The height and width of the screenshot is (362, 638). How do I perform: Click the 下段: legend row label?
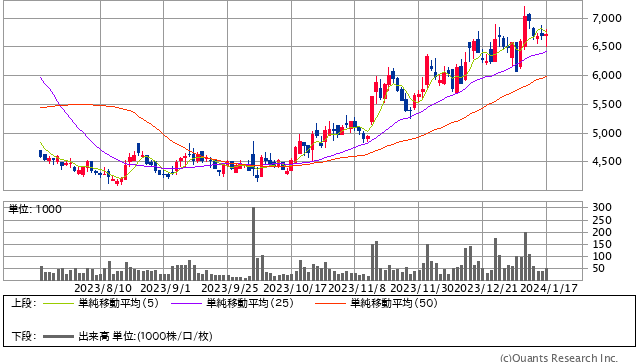[24, 336]
